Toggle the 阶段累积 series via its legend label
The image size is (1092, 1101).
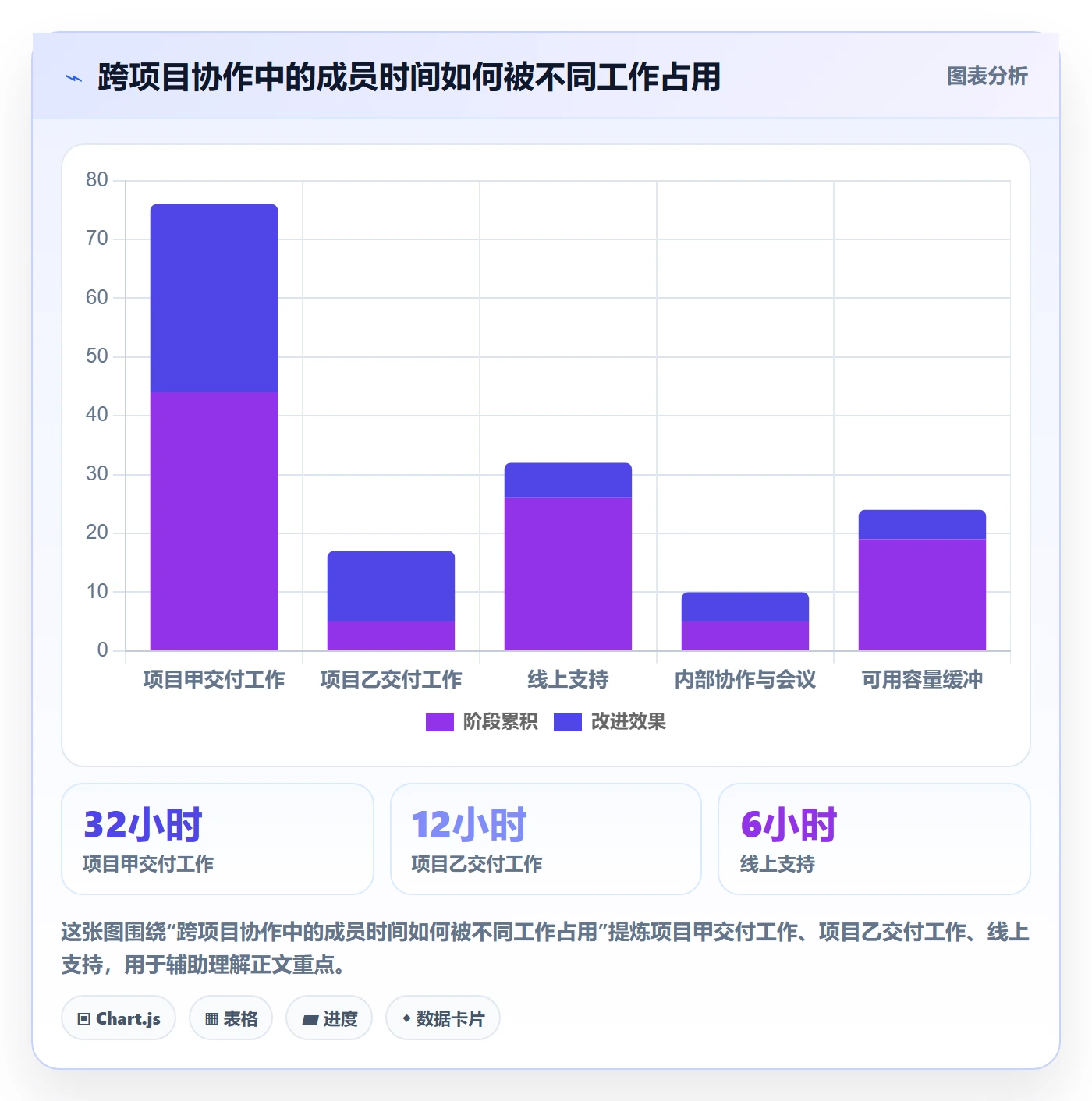pos(500,722)
